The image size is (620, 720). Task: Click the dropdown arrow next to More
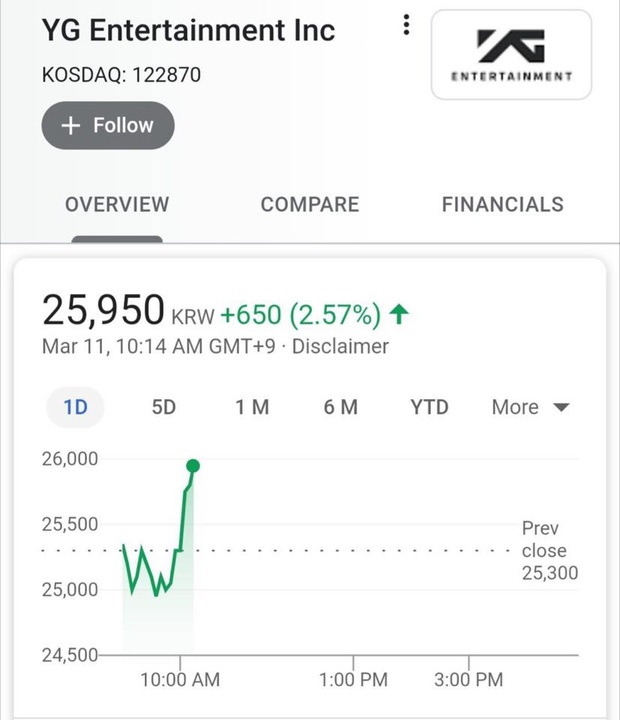(561, 407)
